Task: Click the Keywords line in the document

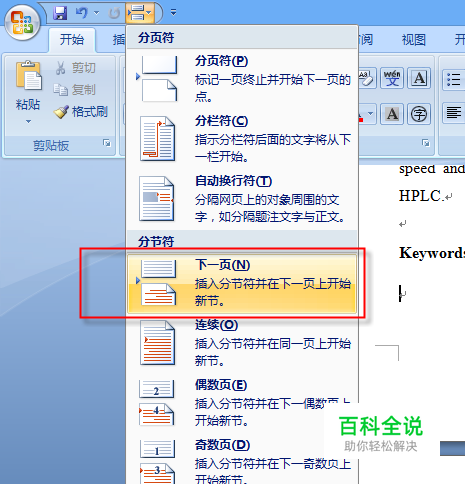Action: (x=432, y=253)
